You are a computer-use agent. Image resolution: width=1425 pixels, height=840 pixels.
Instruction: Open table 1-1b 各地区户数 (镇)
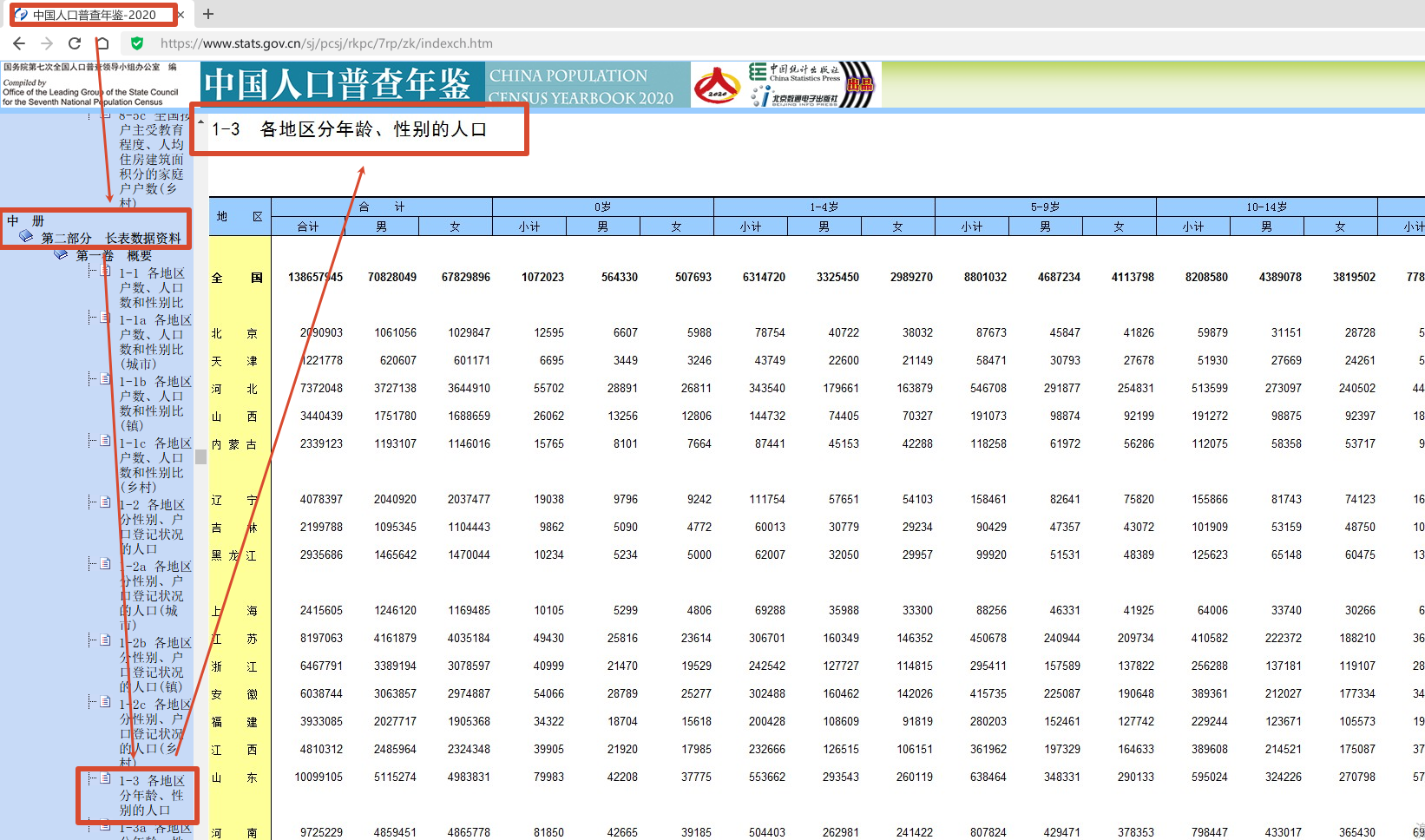(154, 404)
